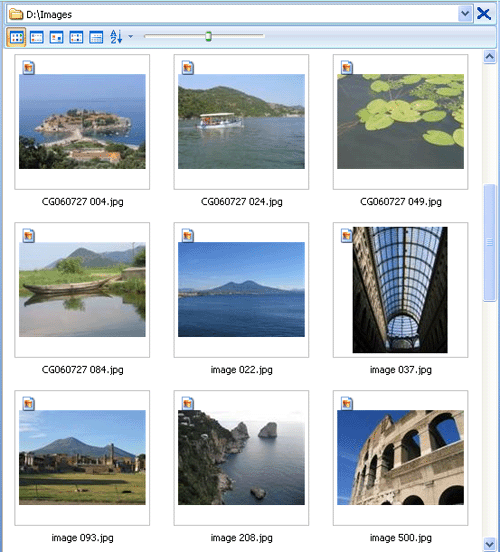
Task: Click the scrollbar down arrow
Action: pyautogui.click(x=489, y=543)
